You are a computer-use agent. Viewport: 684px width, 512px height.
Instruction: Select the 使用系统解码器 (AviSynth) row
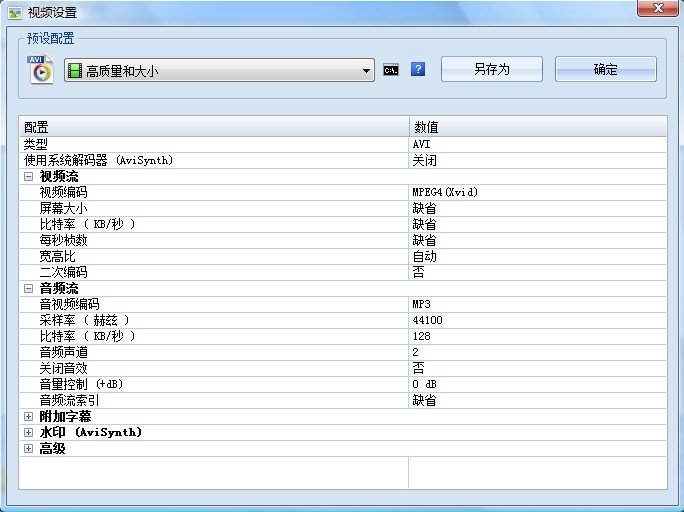click(343, 160)
